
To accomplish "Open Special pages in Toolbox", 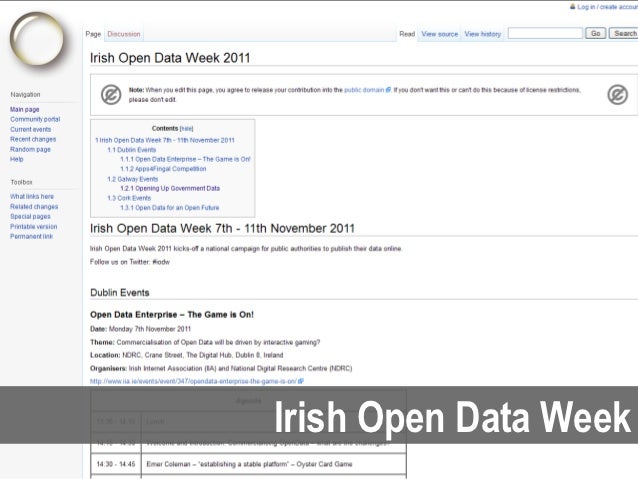I will pyautogui.click(x=30, y=217).
